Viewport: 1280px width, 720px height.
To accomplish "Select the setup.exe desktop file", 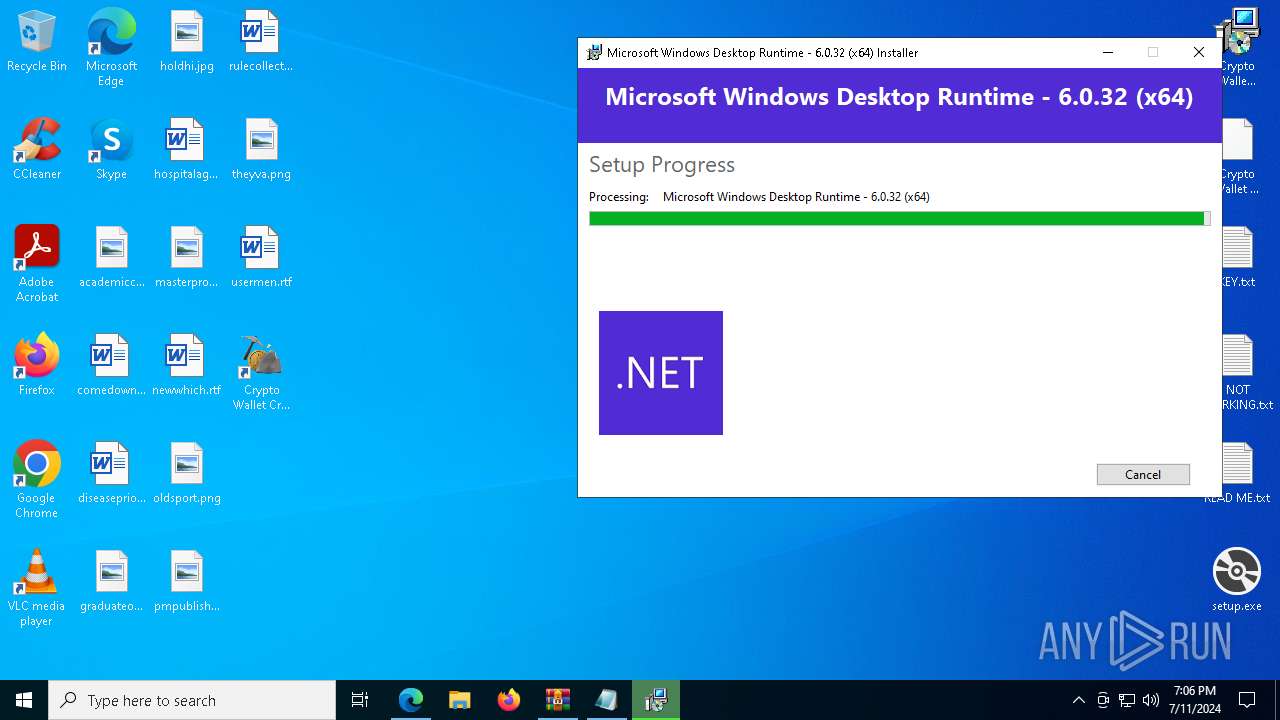I will [1237, 580].
